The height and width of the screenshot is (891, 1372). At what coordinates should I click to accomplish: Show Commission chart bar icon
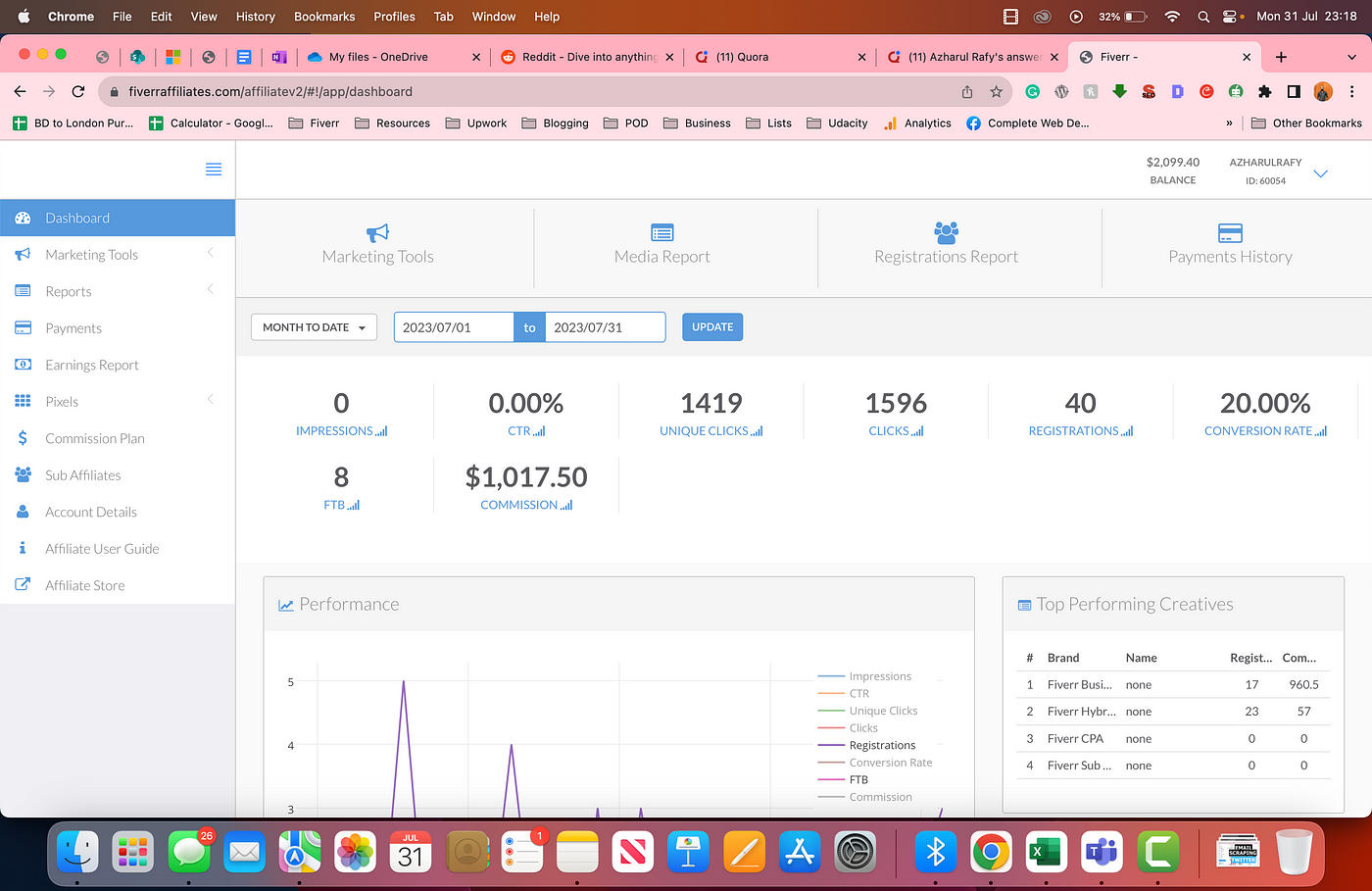pos(566,505)
